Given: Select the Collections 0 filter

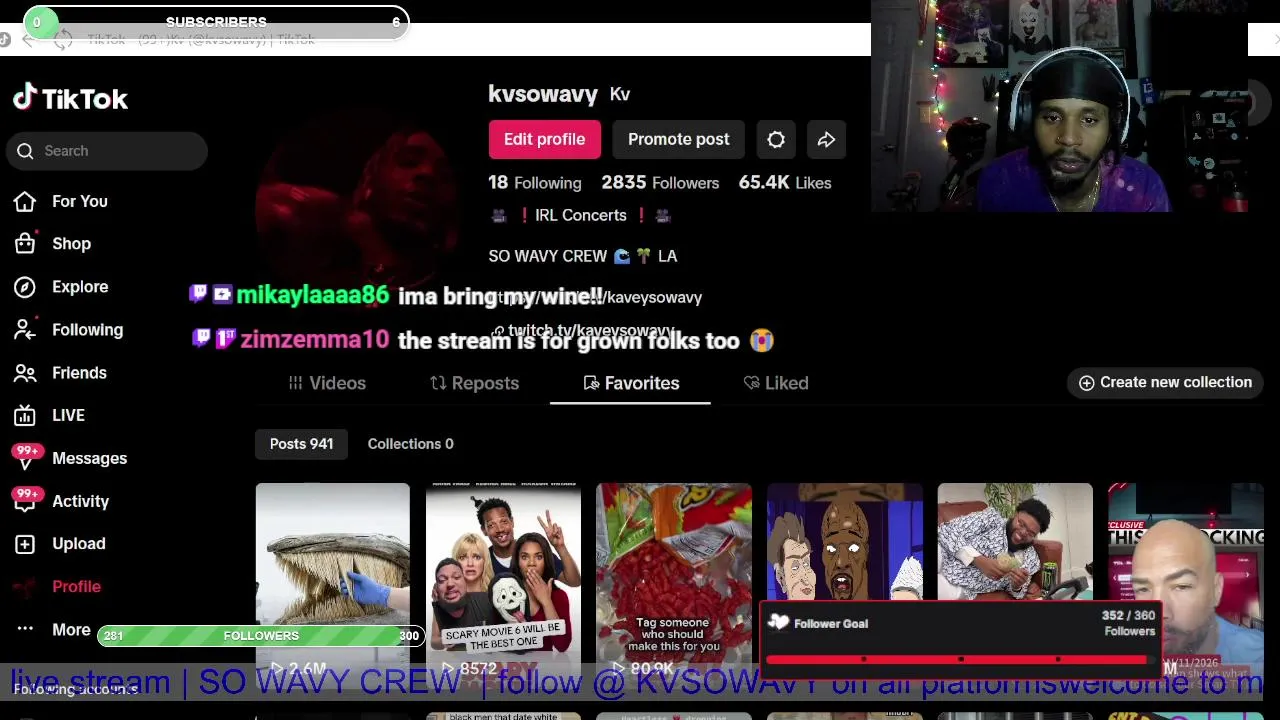Looking at the screenshot, I should click(410, 444).
